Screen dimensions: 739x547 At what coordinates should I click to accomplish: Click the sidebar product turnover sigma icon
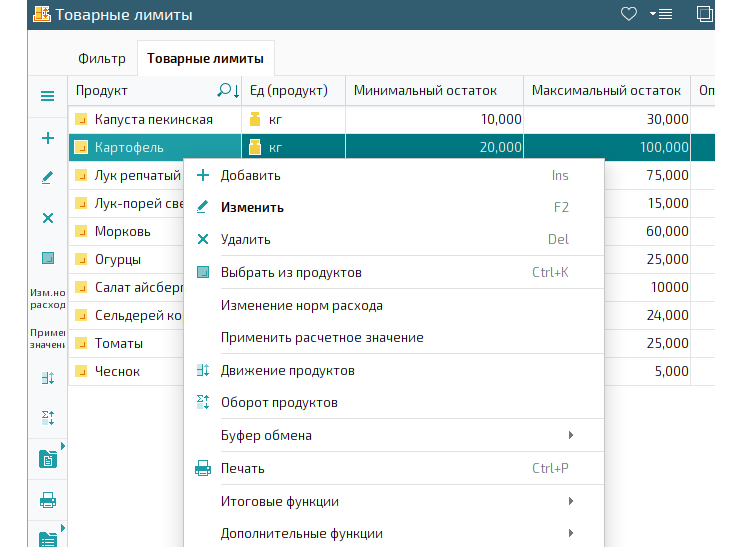click(x=48, y=417)
